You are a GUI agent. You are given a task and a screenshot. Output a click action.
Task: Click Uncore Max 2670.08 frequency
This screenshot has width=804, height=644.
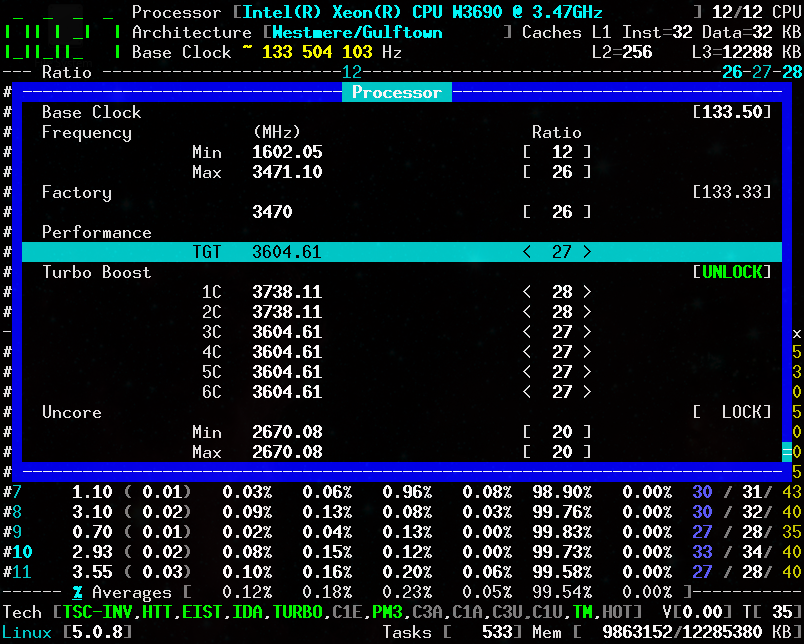point(287,452)
